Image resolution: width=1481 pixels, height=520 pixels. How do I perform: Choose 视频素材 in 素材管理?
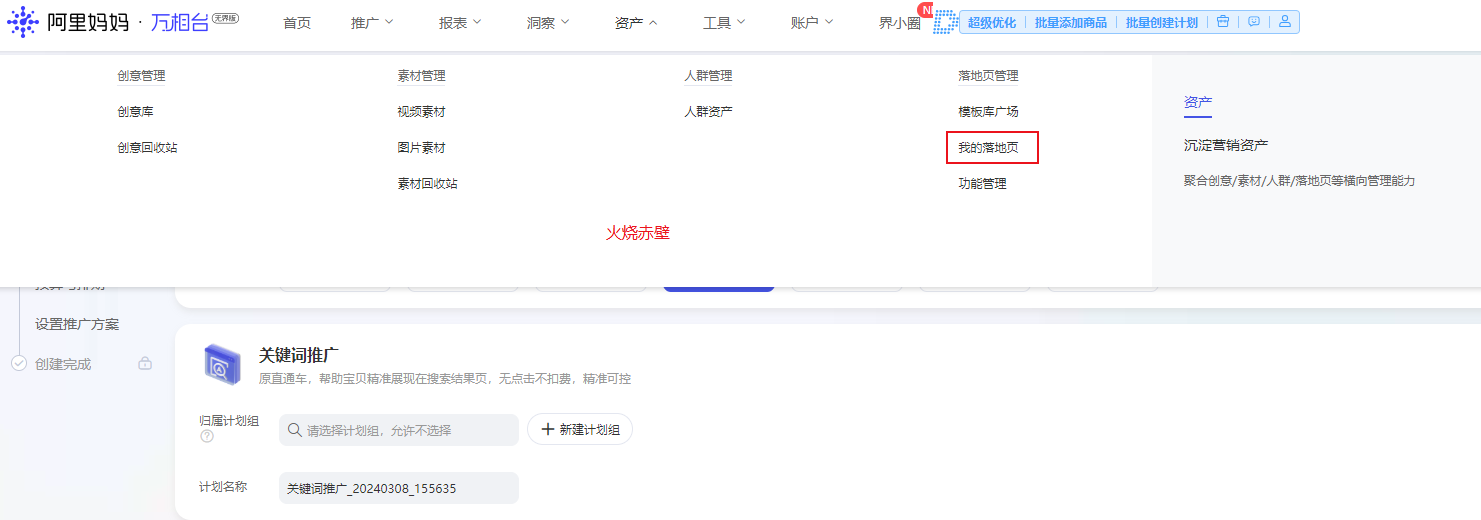(421, 112)
